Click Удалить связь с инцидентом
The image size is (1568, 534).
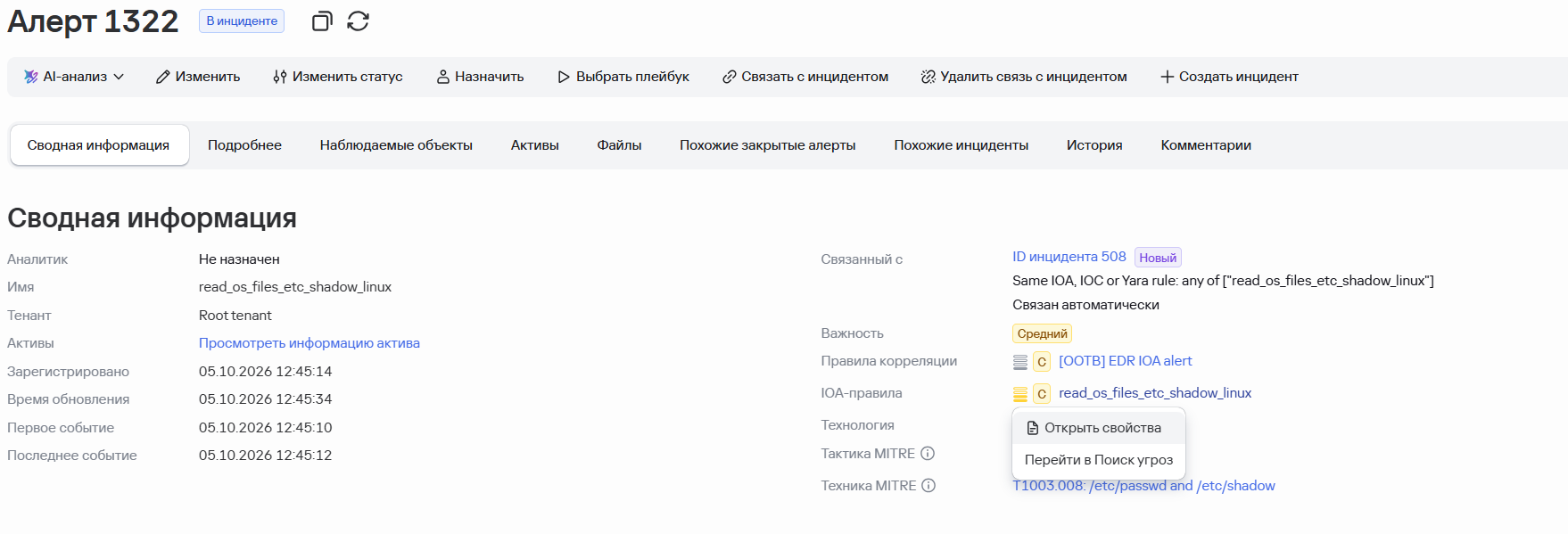(x=1024, y=77)
